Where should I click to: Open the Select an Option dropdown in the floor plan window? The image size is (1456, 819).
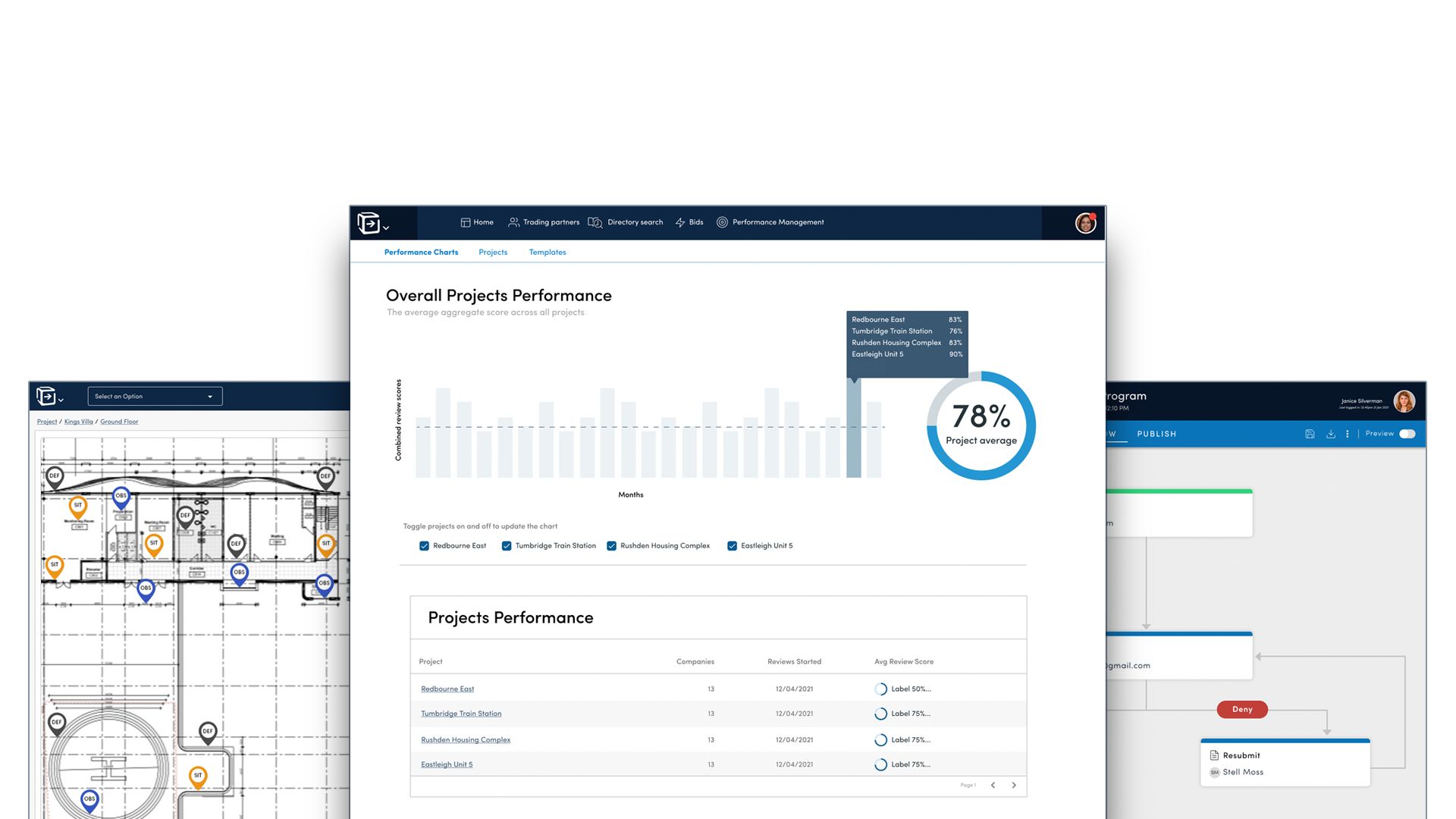click(155, 397)
